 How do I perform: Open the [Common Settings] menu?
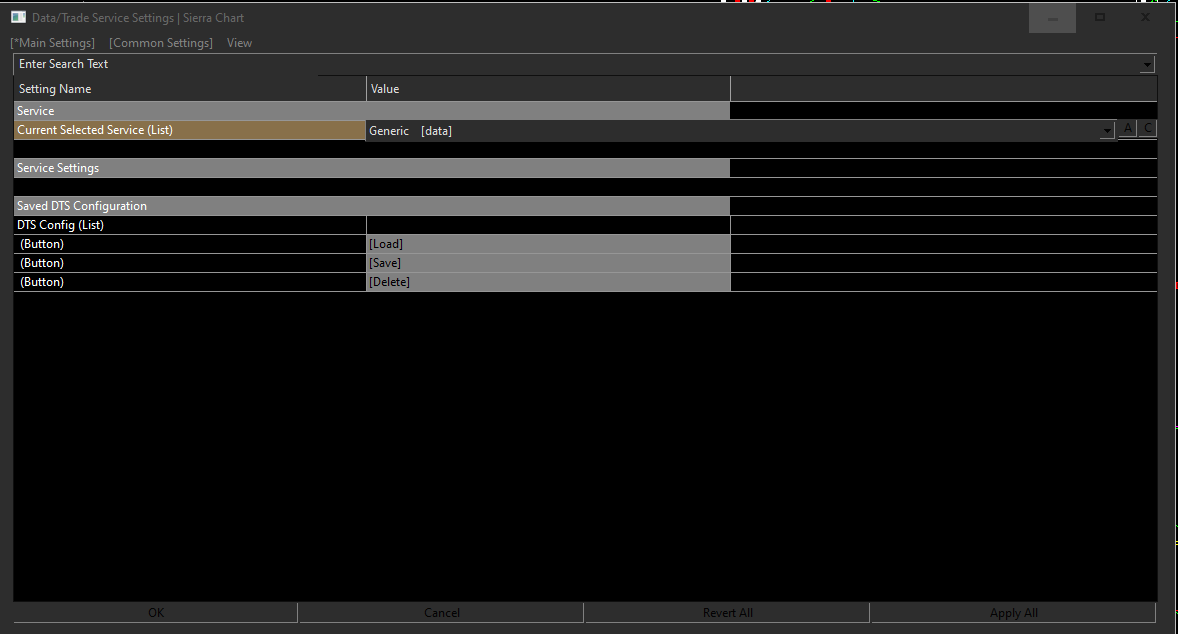161,43
